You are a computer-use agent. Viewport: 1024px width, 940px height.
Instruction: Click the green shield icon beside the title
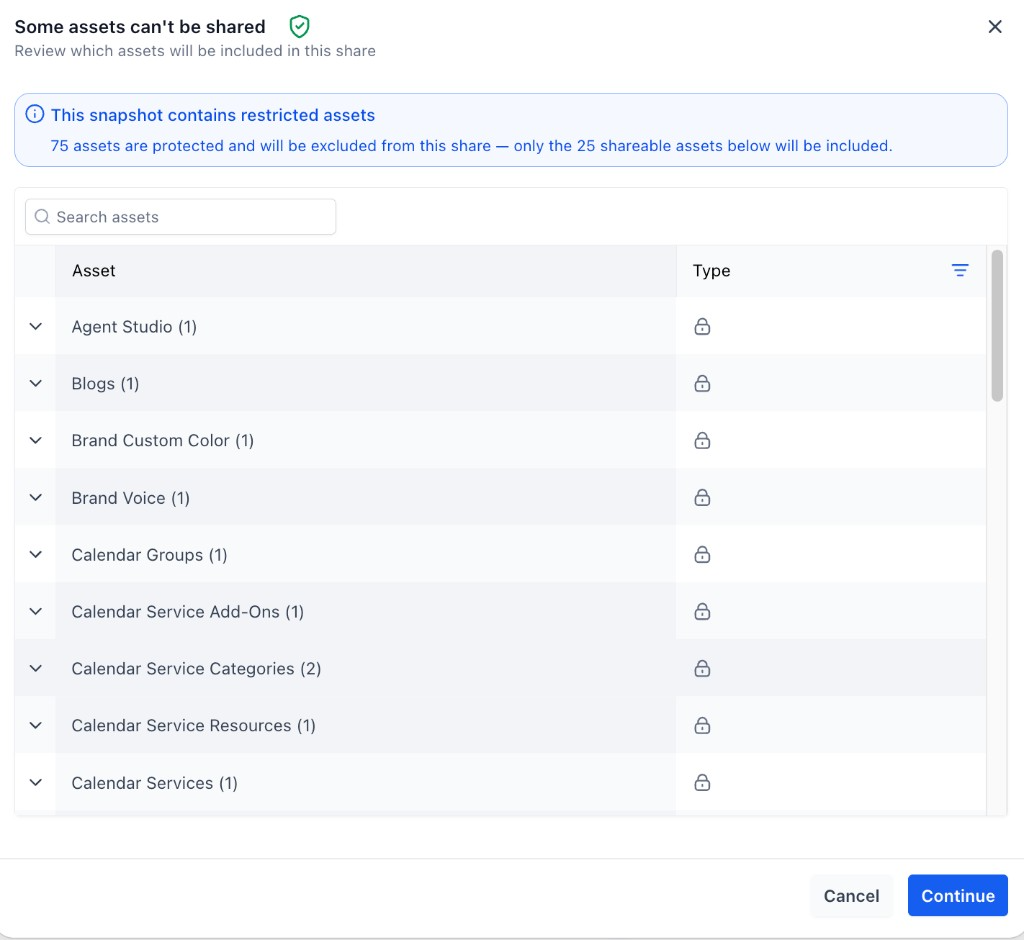click(x=299, y=27)
